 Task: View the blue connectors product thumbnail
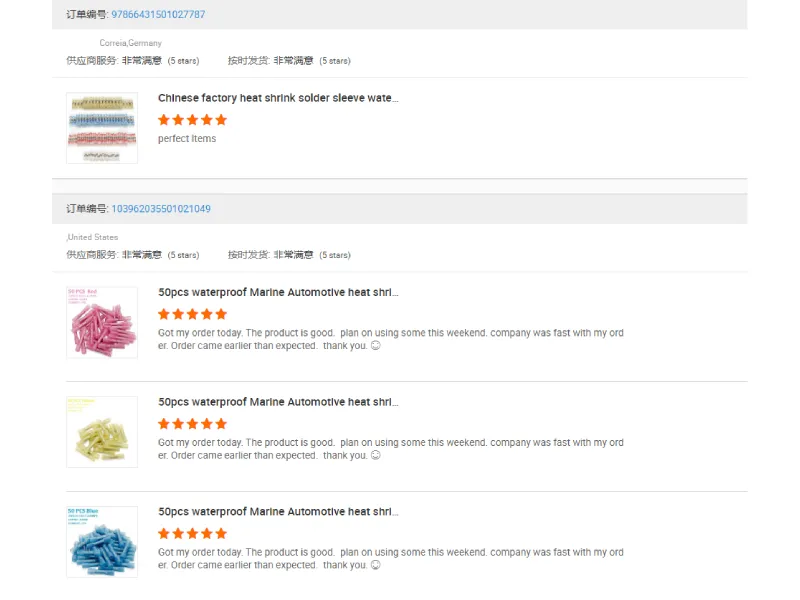(x=101, y=541)
